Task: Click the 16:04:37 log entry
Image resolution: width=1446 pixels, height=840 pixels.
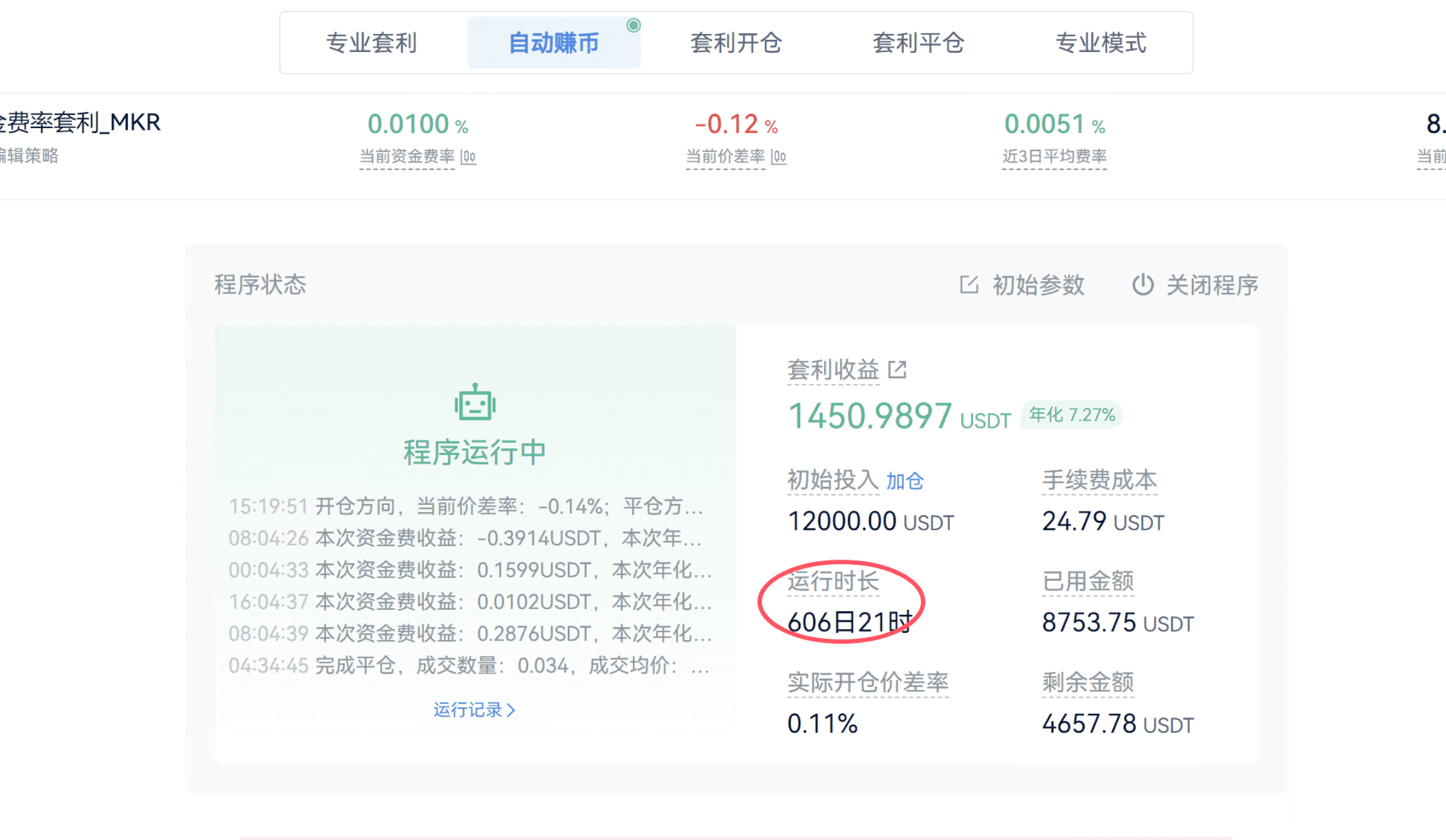Action: [x=470, y=601]
